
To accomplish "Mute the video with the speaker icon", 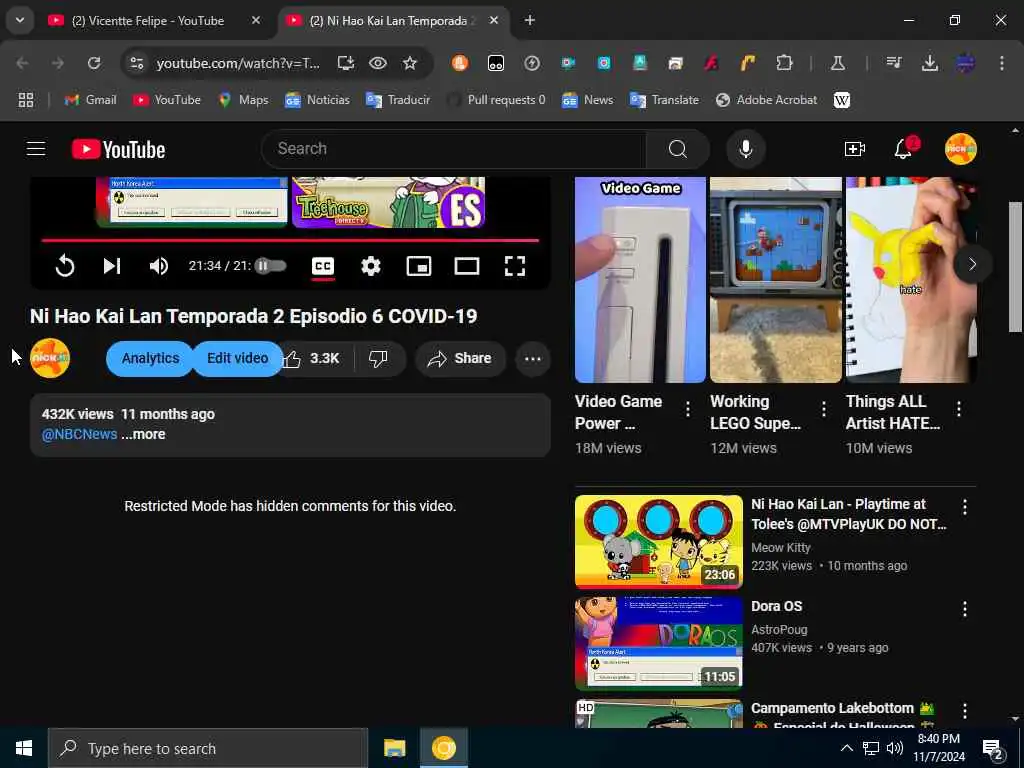I will pyautogui.click(x=159, y=266).
